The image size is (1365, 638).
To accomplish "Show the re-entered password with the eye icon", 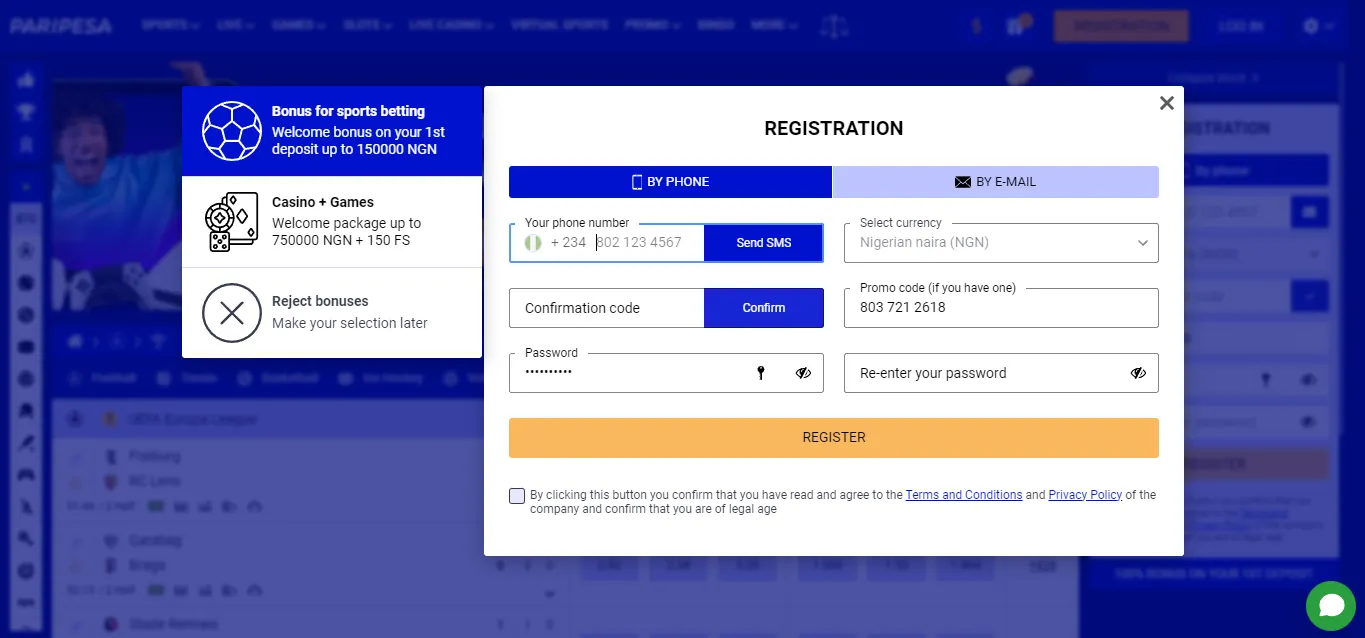I will (x=1138, y=372).
